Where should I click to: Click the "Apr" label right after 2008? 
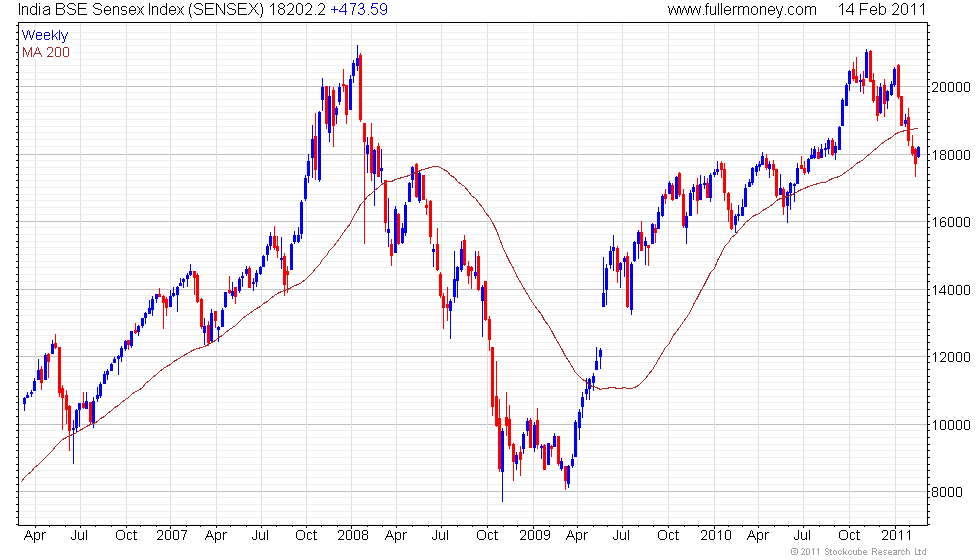[x=396, y=536]
